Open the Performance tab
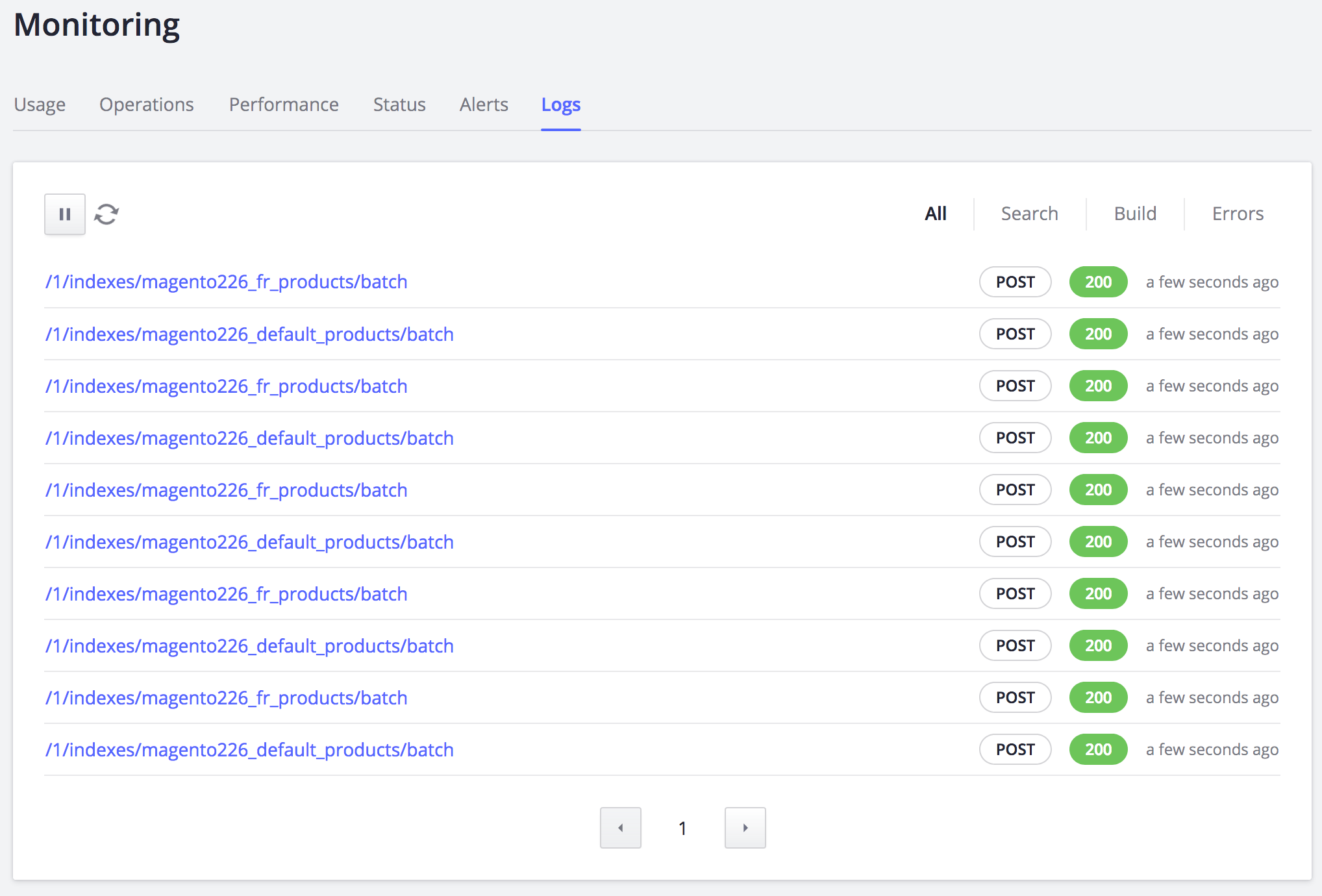This screenshot has height=896, width=1322. [x=284, y=103]
